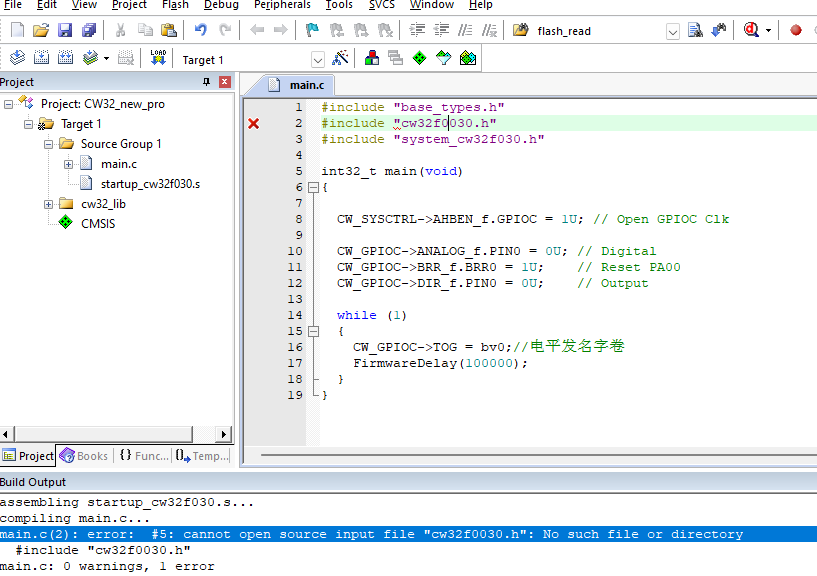
Task: Open a file via Open folder icon
Action: (41, 30)
